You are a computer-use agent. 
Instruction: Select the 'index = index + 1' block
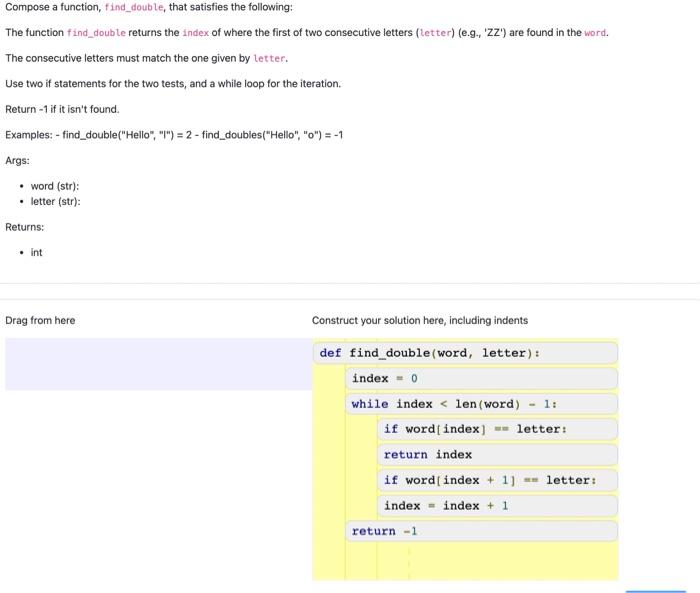(x=497, y=505)
